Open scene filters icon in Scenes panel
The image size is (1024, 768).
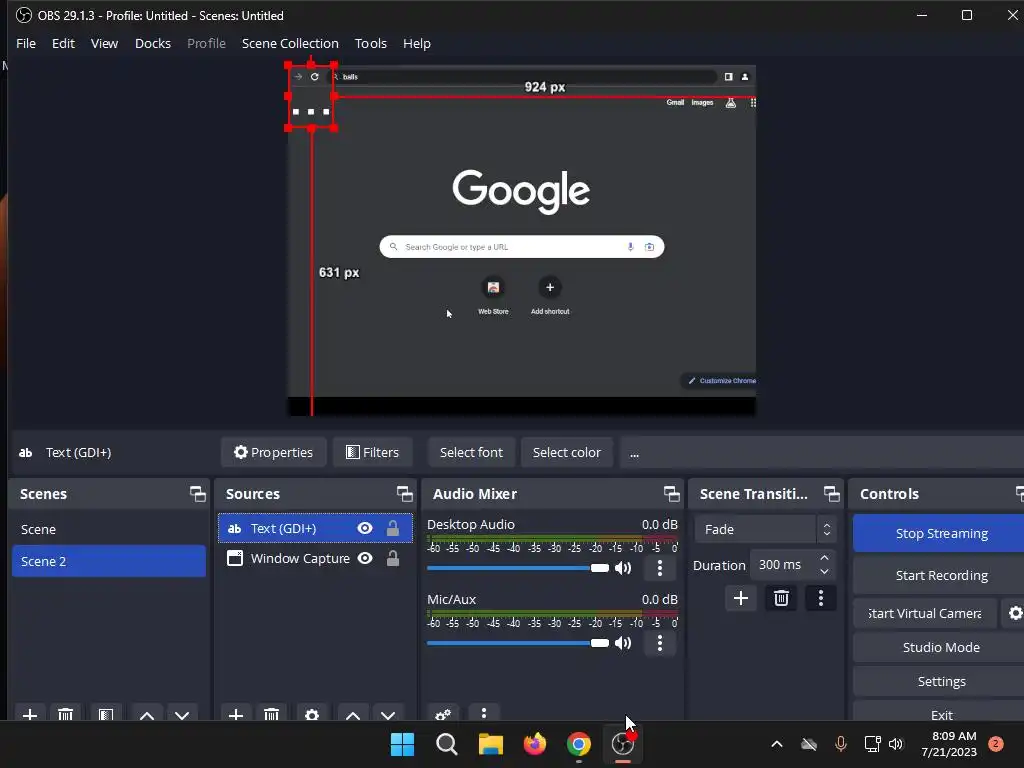(106, 714)
